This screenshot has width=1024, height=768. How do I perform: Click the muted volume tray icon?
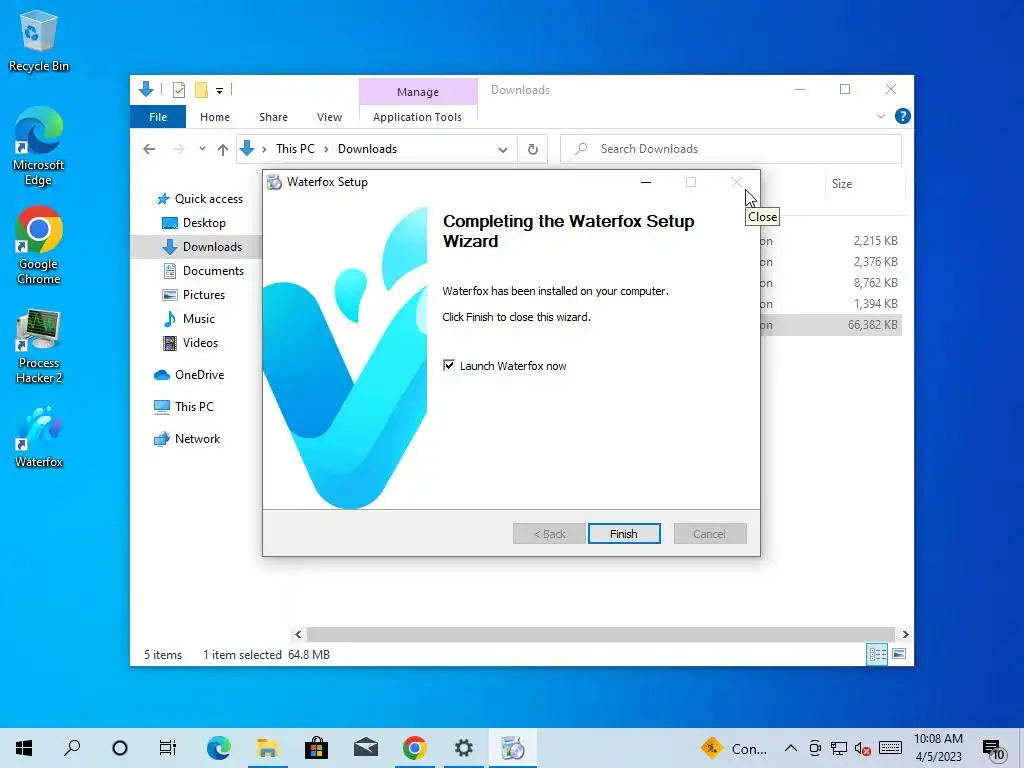tap(862, 748)
